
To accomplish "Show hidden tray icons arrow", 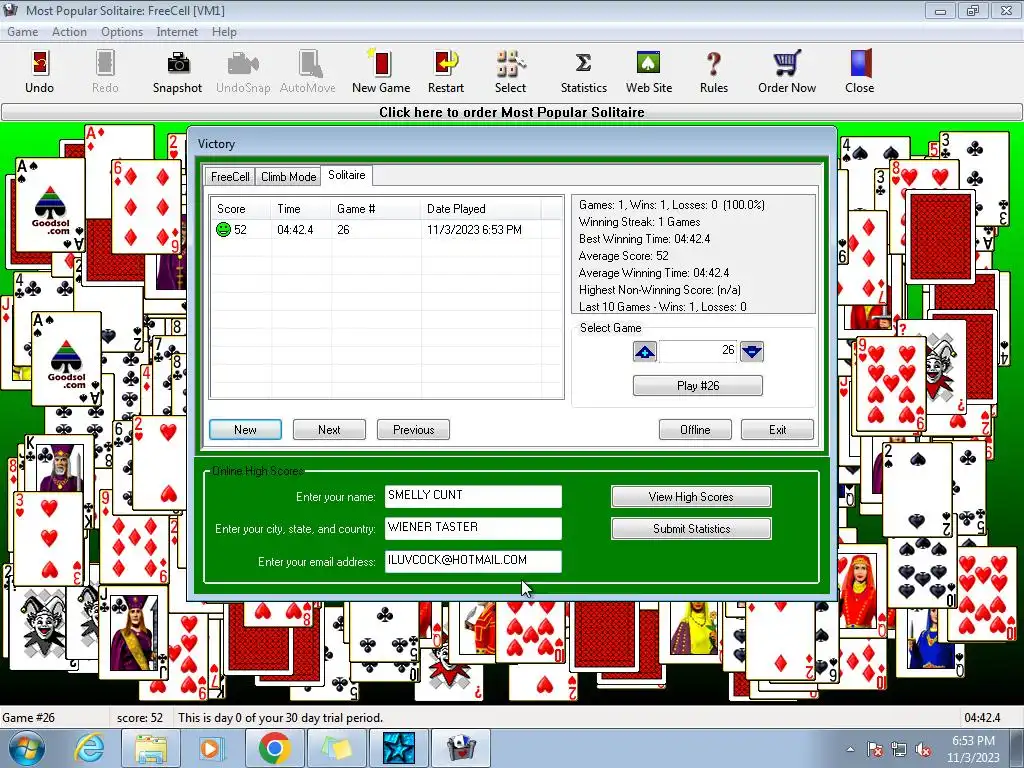I will pos(850,749).
